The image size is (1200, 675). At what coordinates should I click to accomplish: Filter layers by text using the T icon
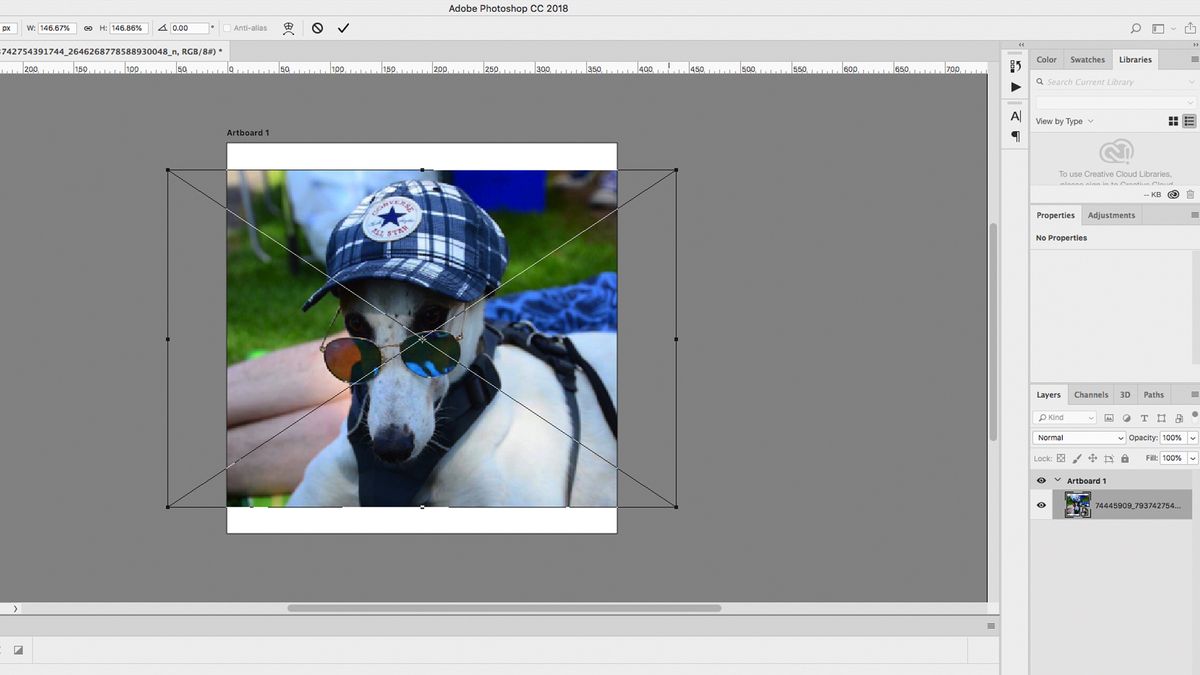[1145, 418]
